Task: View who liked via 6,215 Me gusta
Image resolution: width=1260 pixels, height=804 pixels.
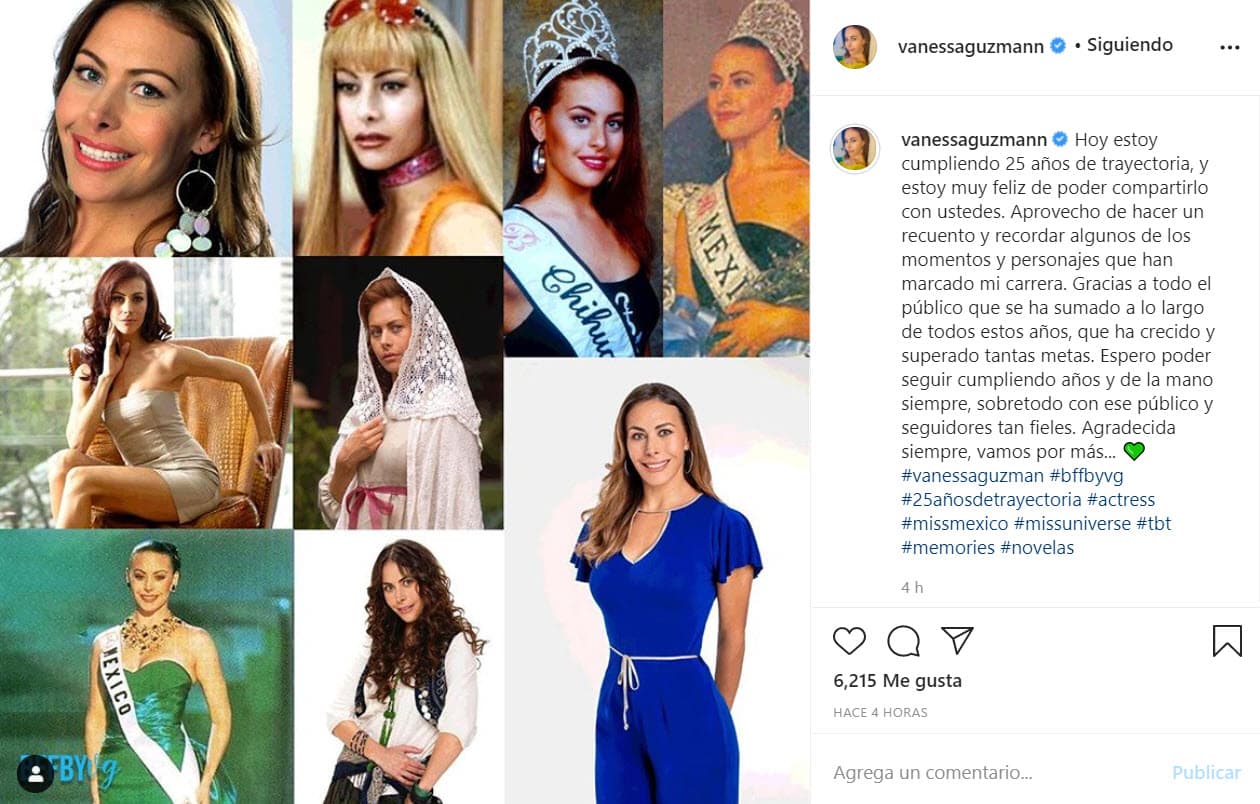Action: tap(900, 680)
